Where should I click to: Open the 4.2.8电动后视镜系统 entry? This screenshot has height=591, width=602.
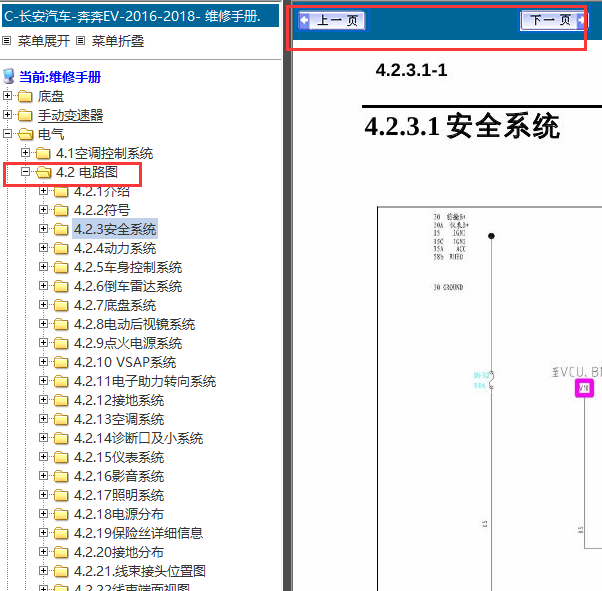pyautogui.click(x=134, y=324)
